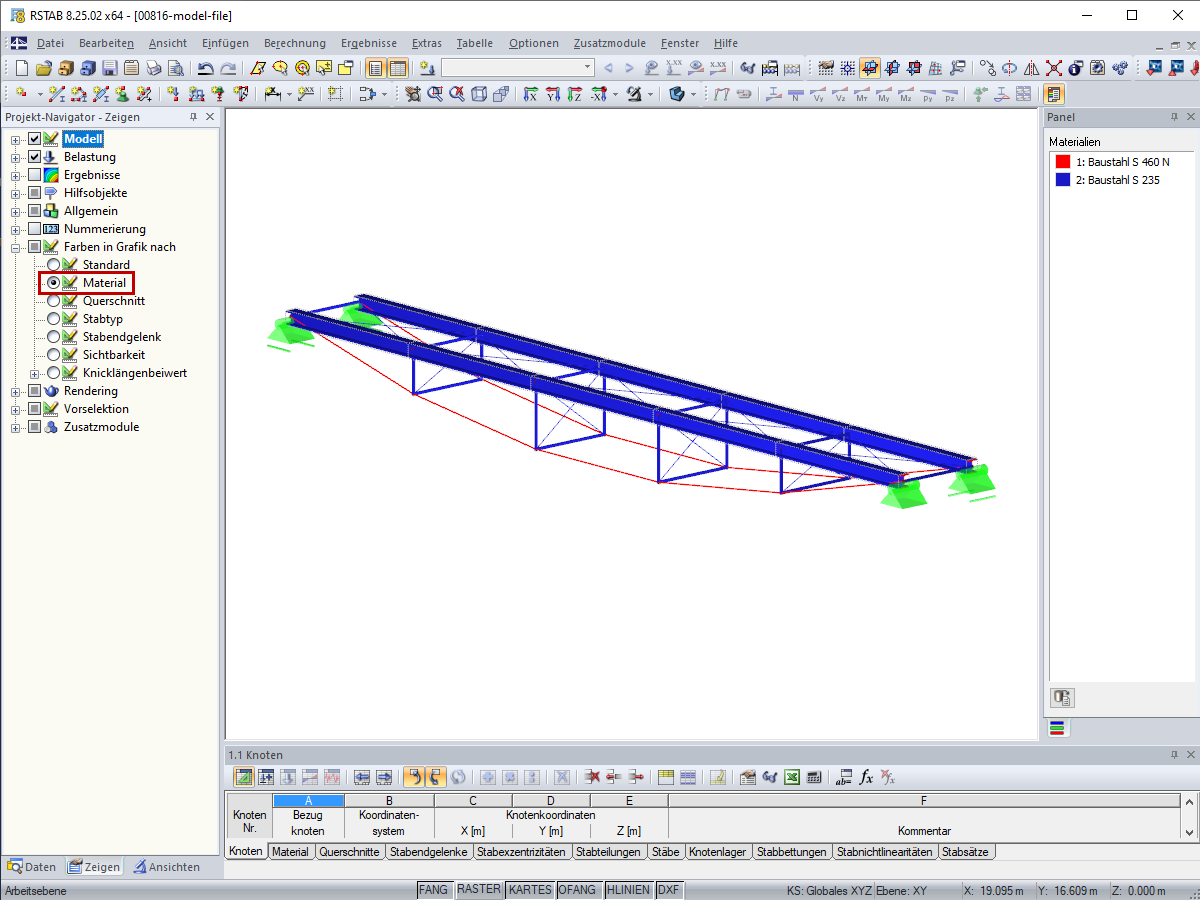Click the Mt torsion diagram icon
Viewport: 1200px width, 900px height.
point(862,94)
